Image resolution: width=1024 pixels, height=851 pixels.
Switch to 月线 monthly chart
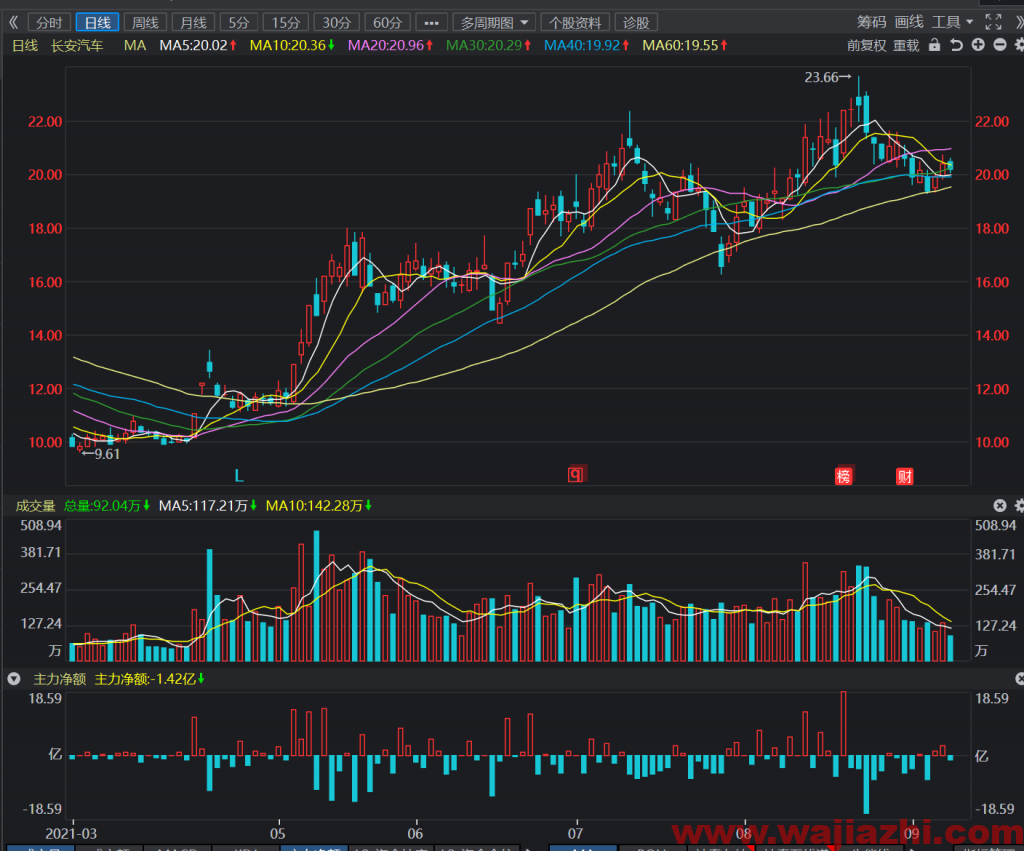[193, 23]
